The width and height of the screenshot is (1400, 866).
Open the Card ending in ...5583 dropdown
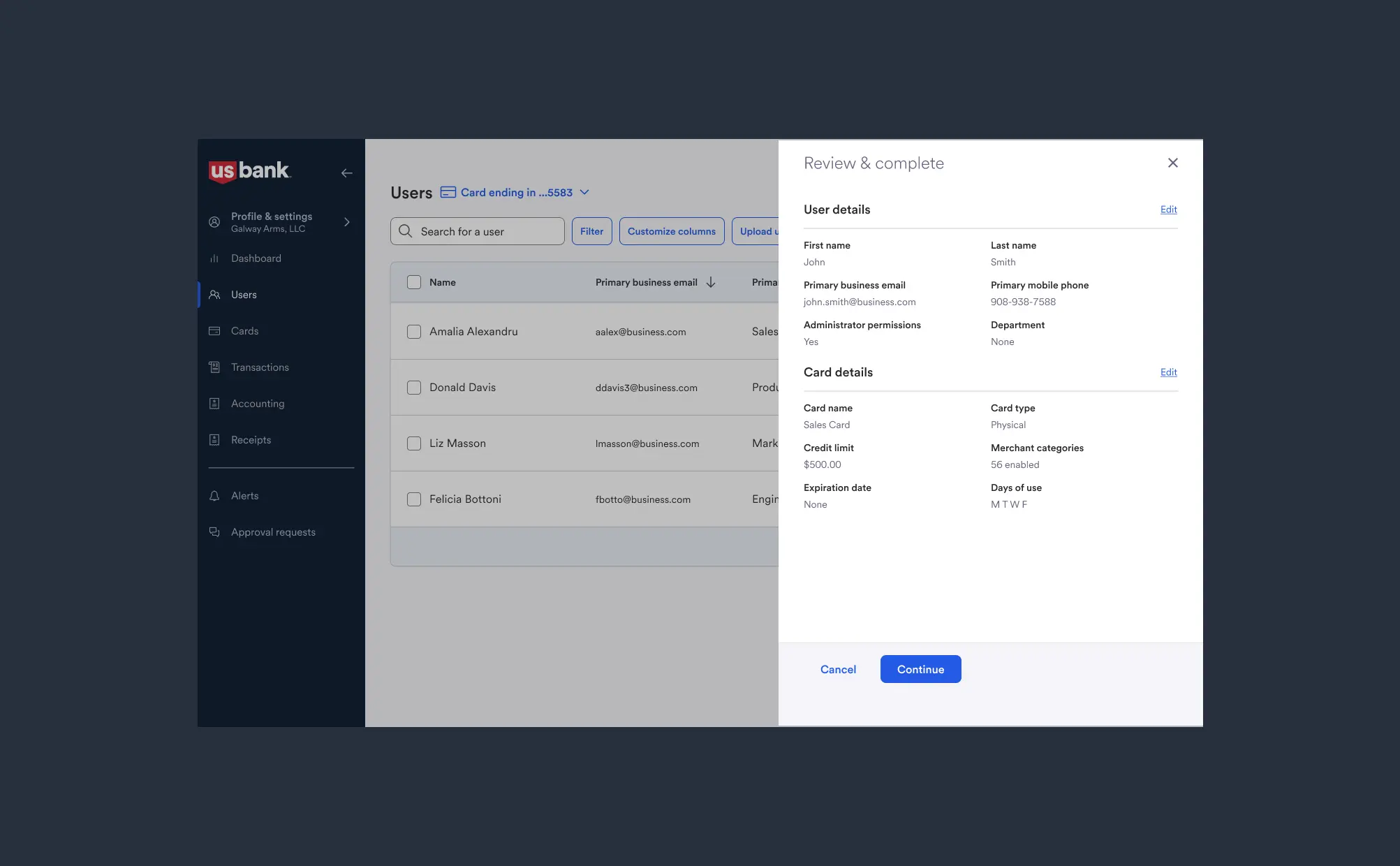584,193
